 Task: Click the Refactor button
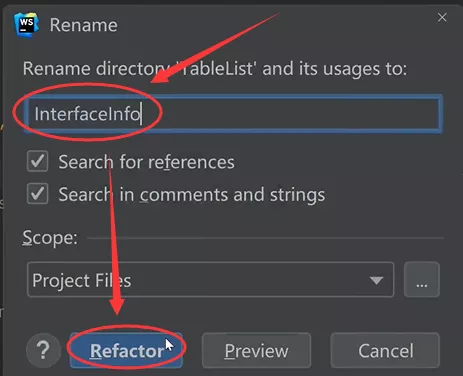pyautogui.click(x=126, y=350)
